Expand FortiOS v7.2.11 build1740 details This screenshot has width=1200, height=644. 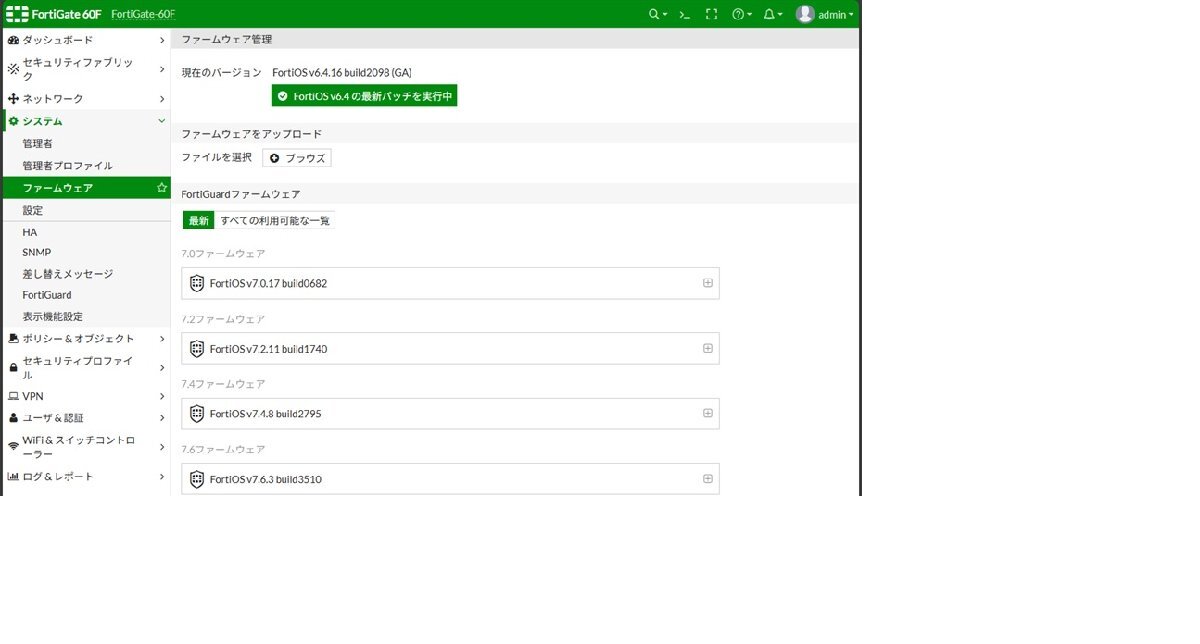coord(708,348)
